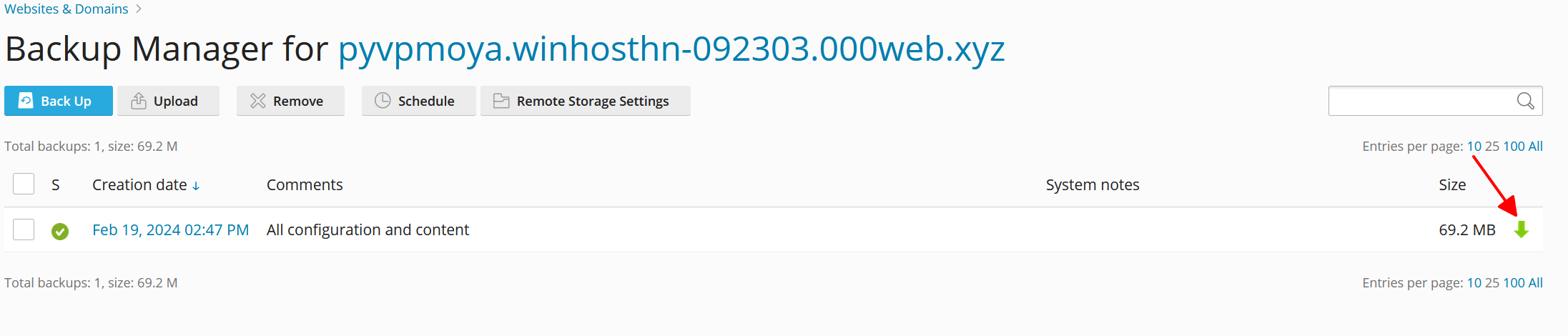Click the Creation date sort arrow
This screenshot has width=1568, height=336.
point(196,186)
